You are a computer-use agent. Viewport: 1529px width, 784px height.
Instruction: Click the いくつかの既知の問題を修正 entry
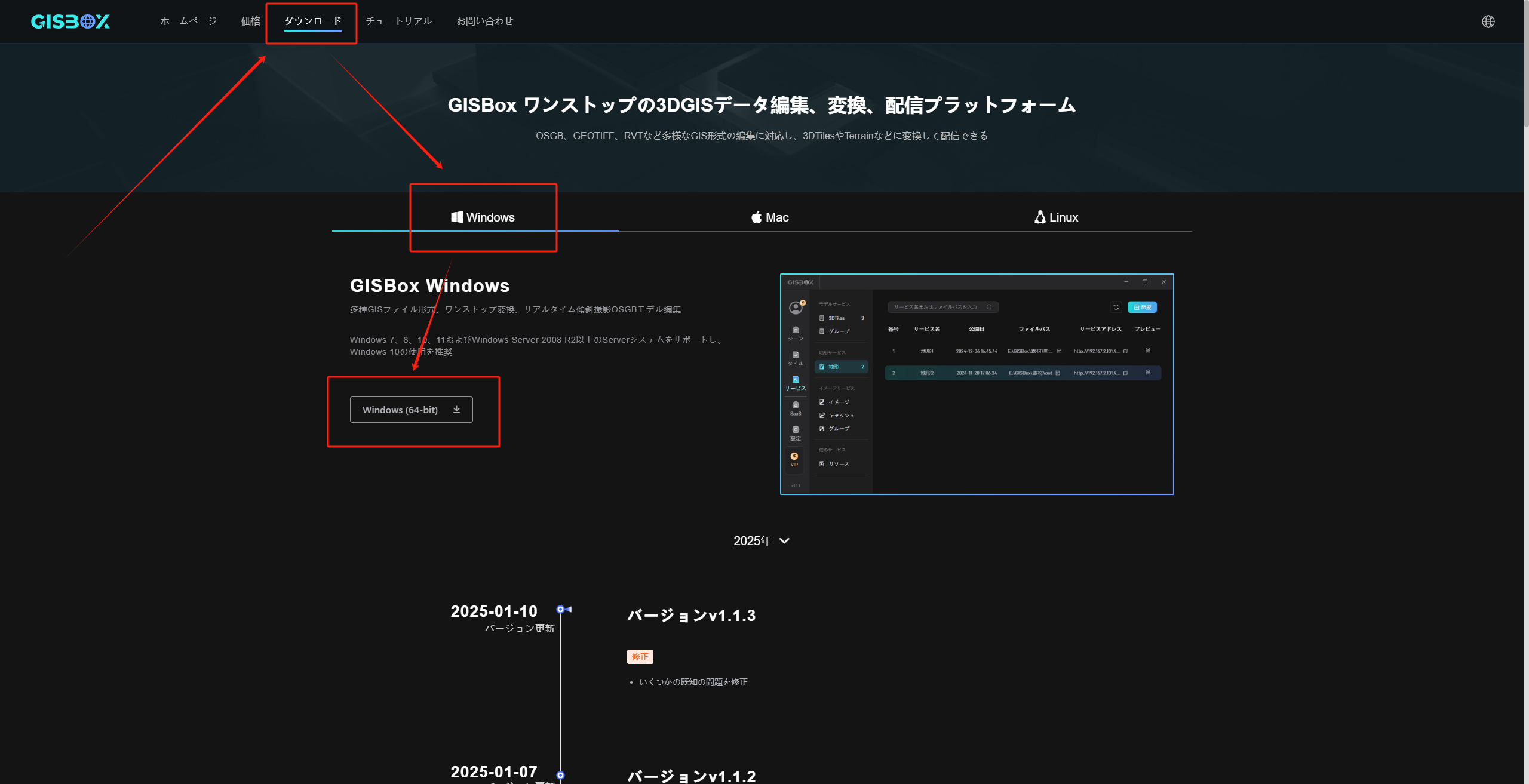tap(693, 682)
